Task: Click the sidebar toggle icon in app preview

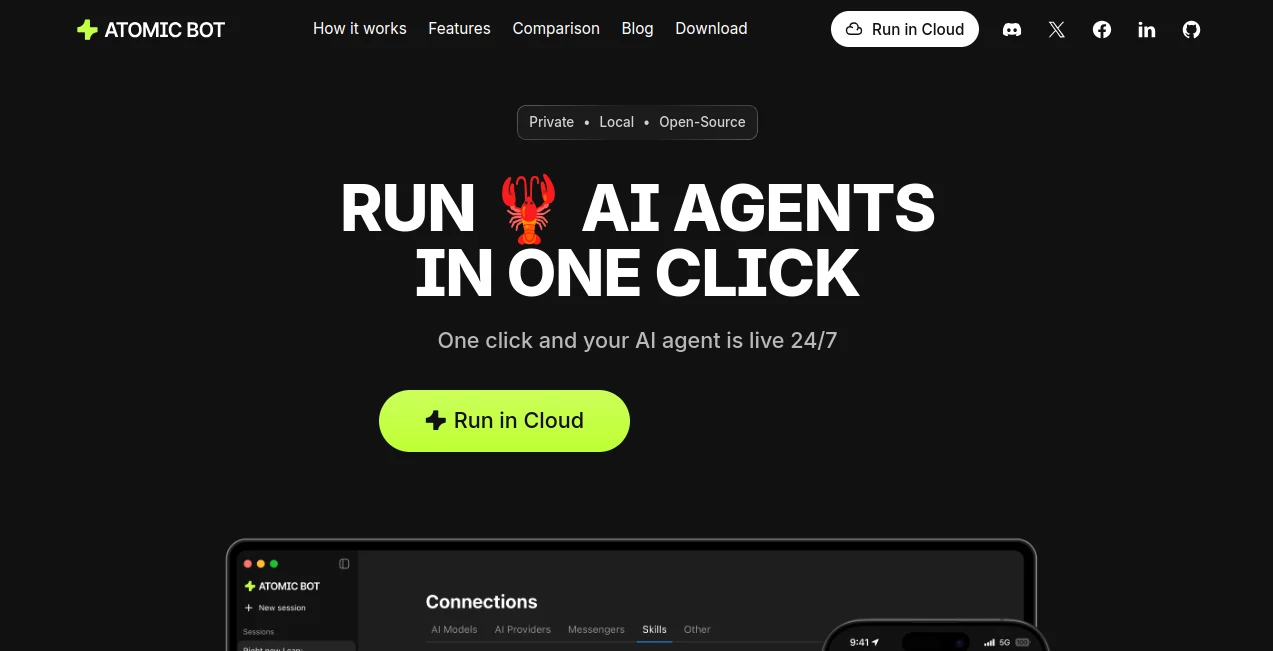Action: (x=344, y=564)
